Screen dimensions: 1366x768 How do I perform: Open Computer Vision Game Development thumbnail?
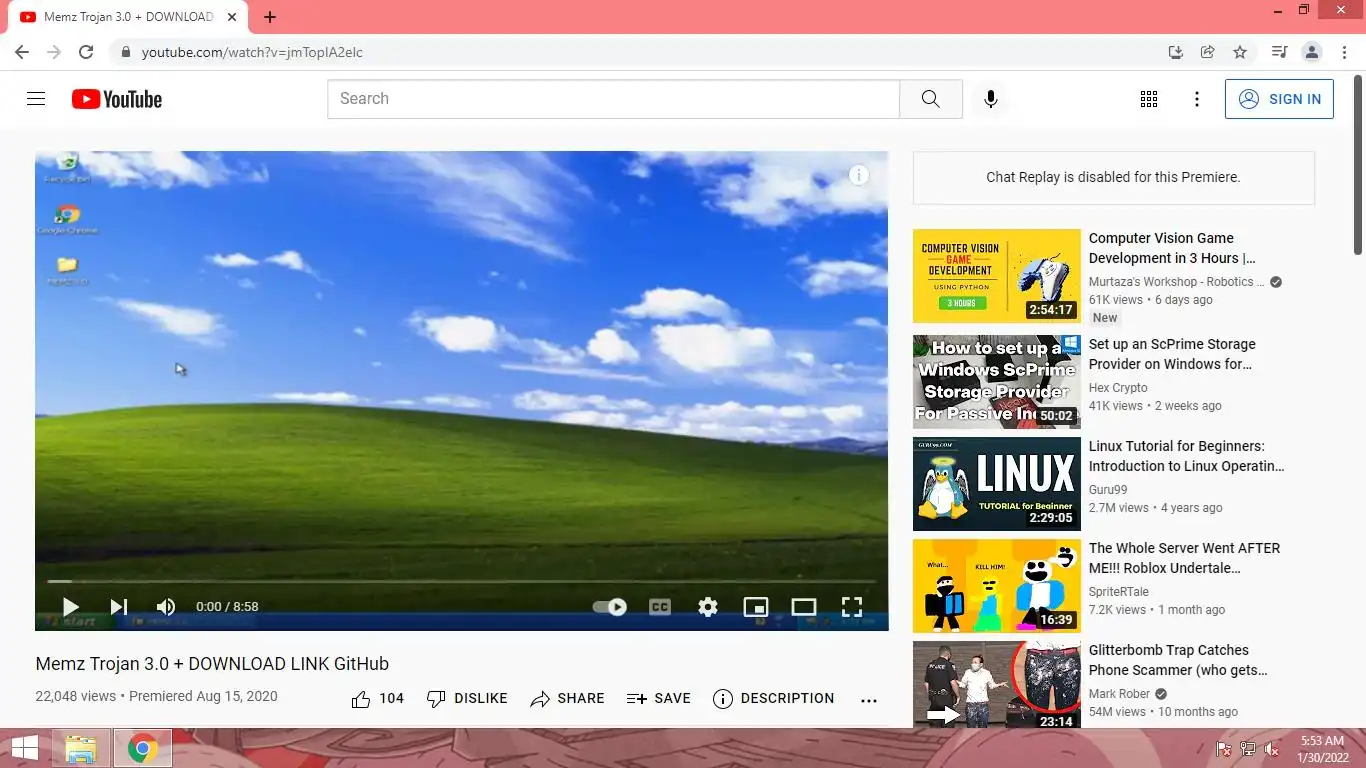click(x=996, y=276)
